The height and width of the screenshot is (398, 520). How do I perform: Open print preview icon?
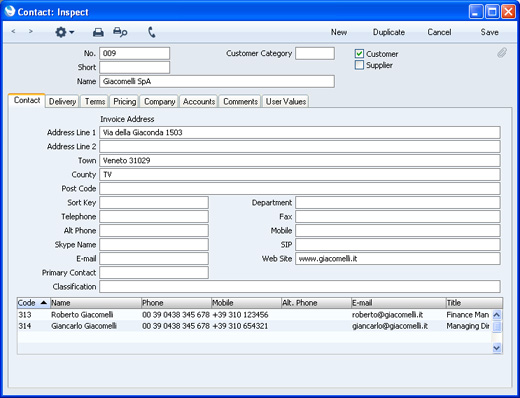pos(120,32)
